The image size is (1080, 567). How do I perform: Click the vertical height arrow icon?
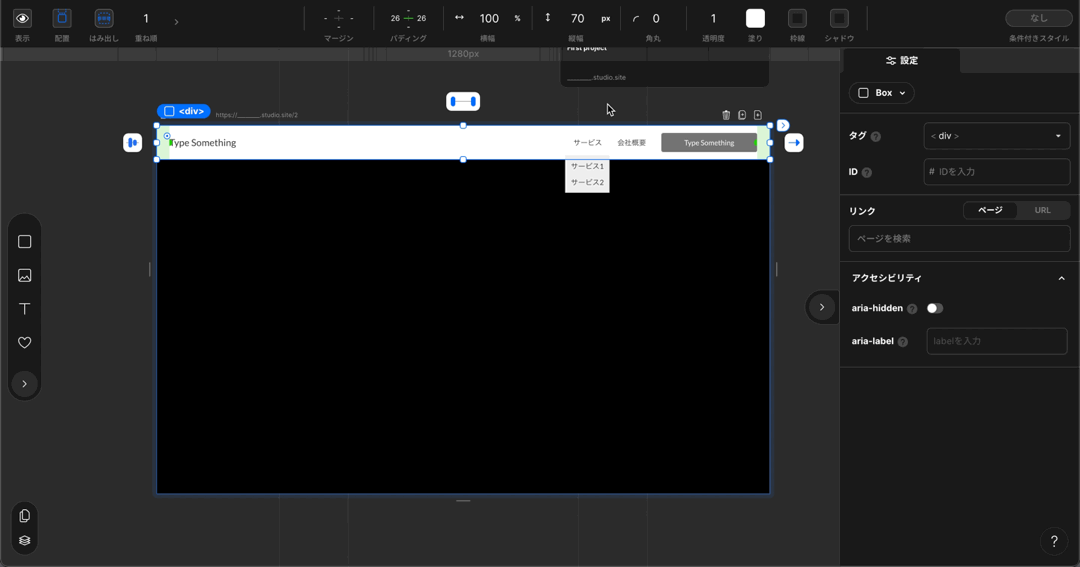pyautogui.click(x=548, y=18)
